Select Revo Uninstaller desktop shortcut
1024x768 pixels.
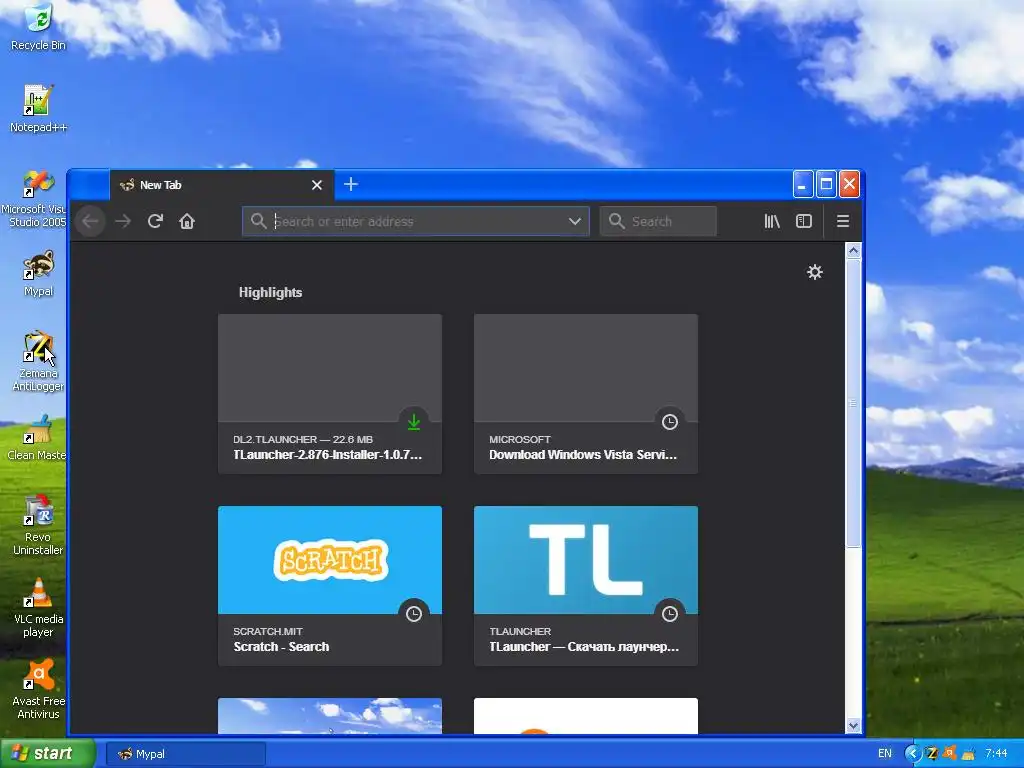[x=39, y=526]
